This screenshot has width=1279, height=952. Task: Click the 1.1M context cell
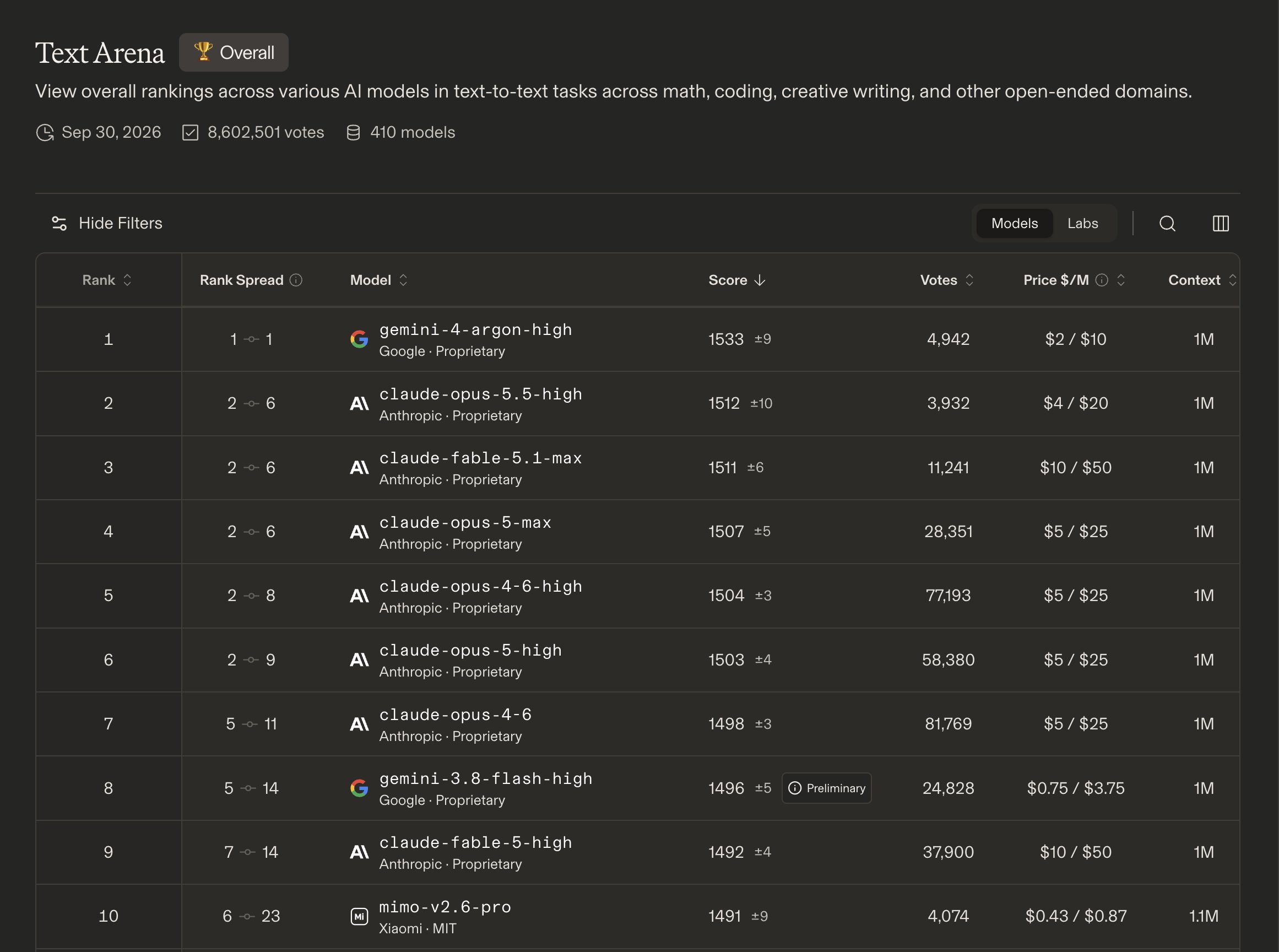1203,916
